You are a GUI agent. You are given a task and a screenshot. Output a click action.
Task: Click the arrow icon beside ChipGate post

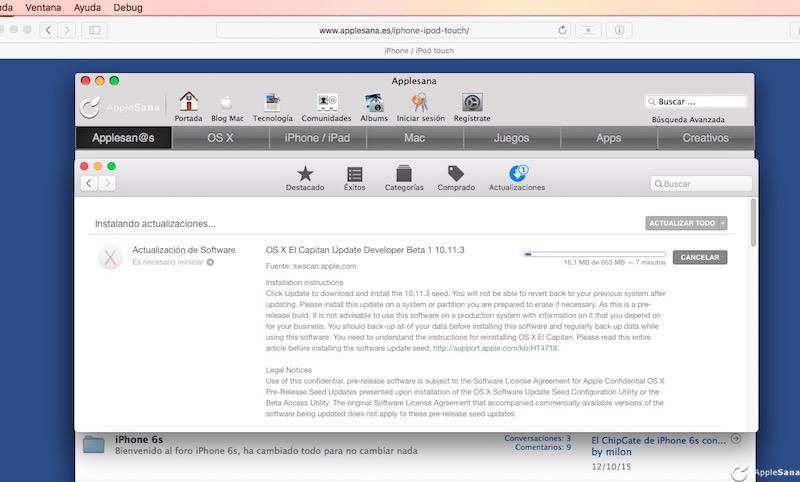pyautogui.click(x=736, y=439)
